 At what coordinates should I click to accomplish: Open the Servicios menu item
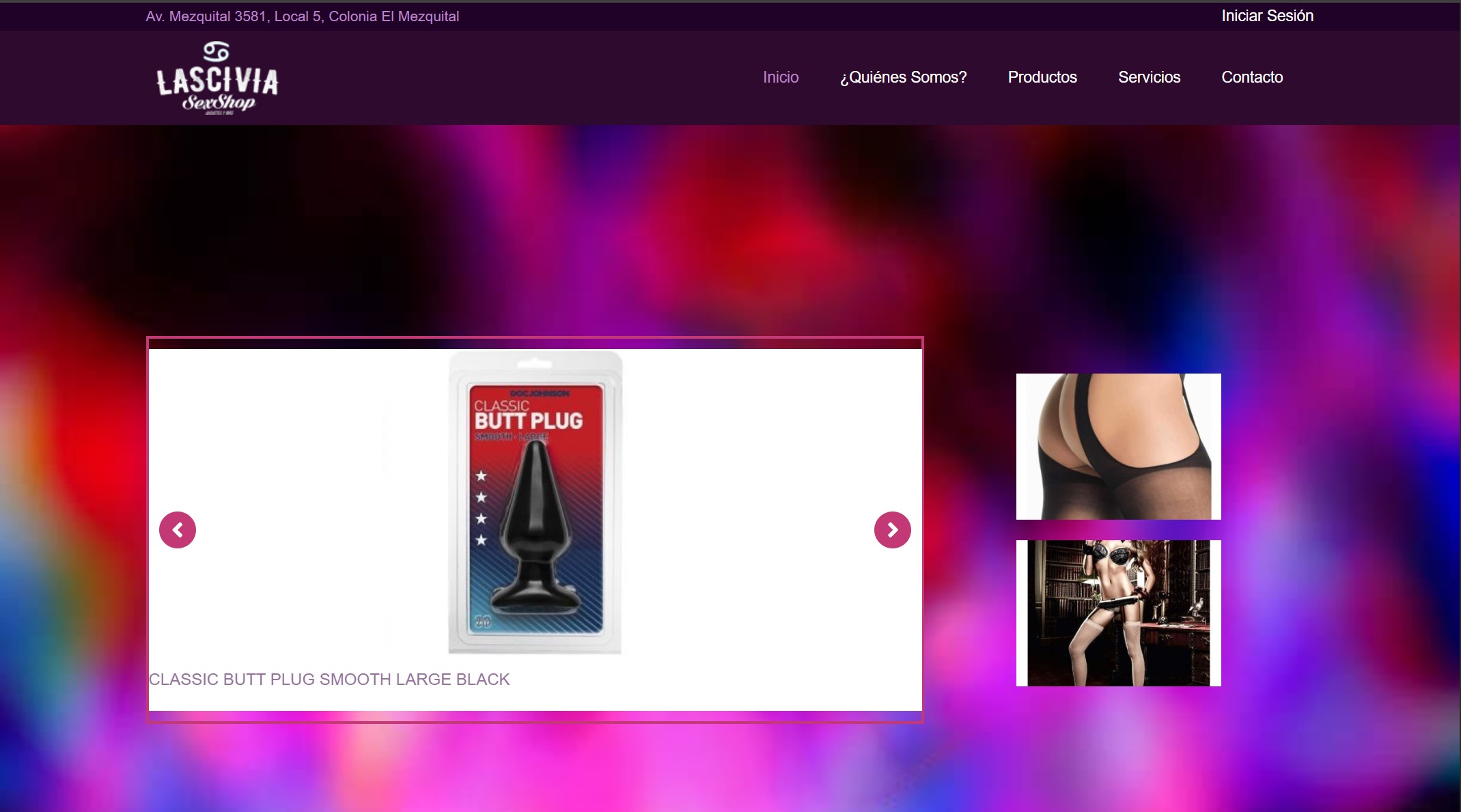(x=1149, y=77)
